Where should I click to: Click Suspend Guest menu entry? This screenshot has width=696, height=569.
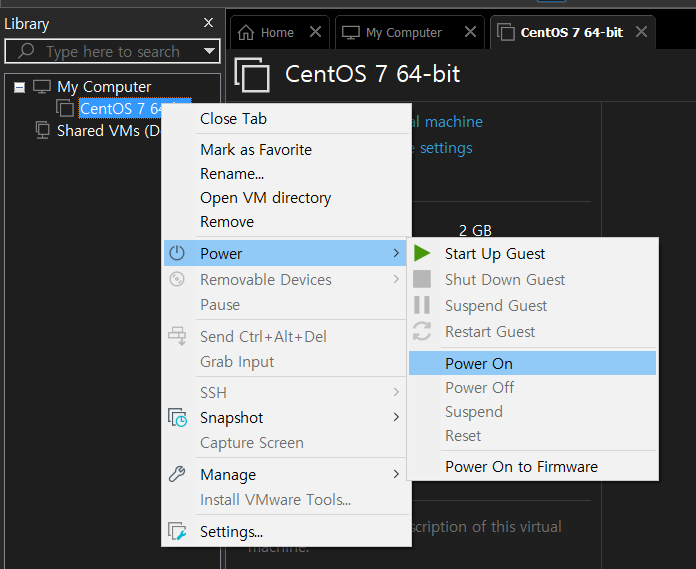click(532, 305)
